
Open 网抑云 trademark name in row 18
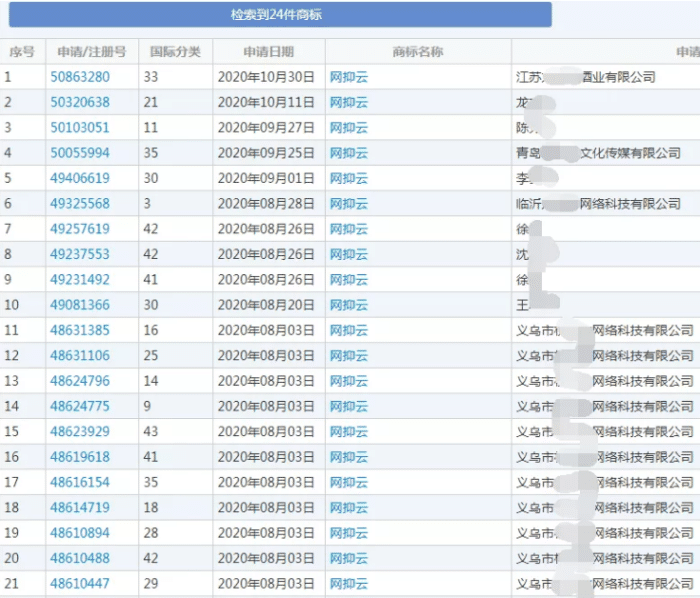coord(349,508)
